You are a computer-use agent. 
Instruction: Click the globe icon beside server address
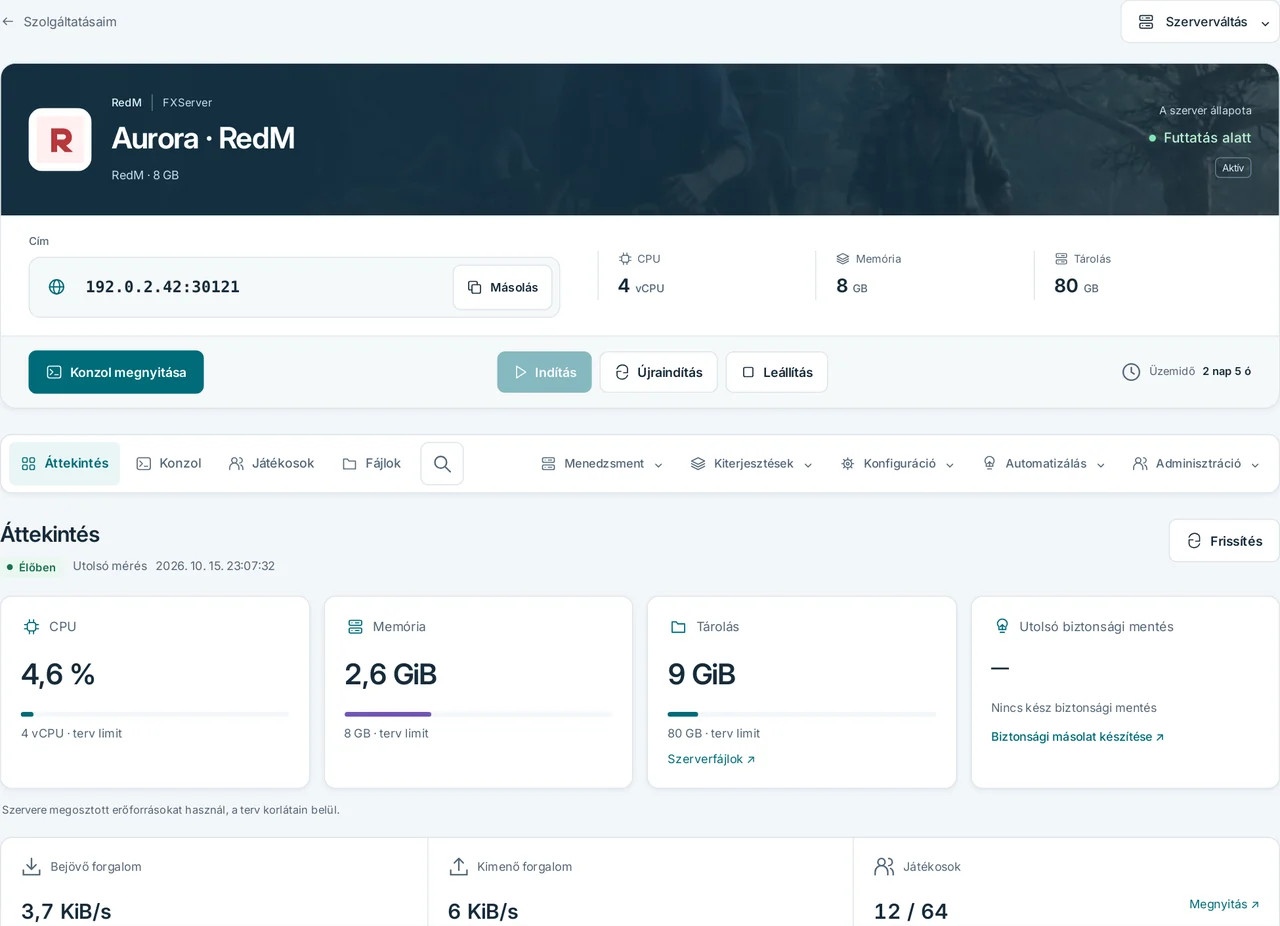(x=57, y=287)
